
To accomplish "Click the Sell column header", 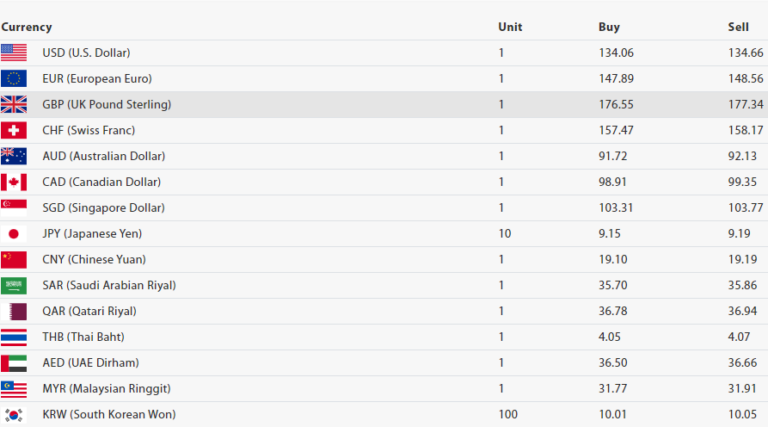I will click(739, 27).
